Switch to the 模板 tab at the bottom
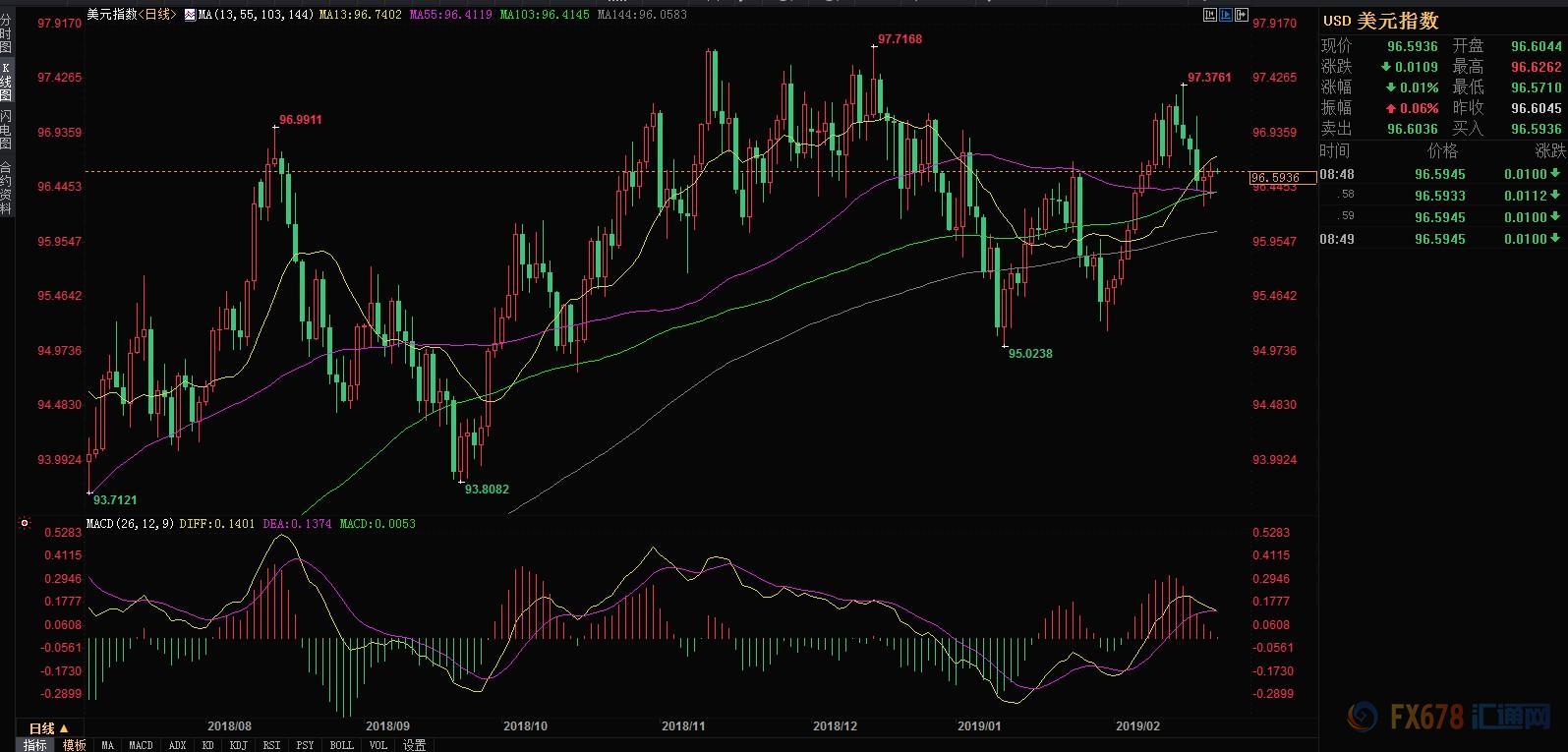This screenshot has height=752, width=1568. (75, 745)
